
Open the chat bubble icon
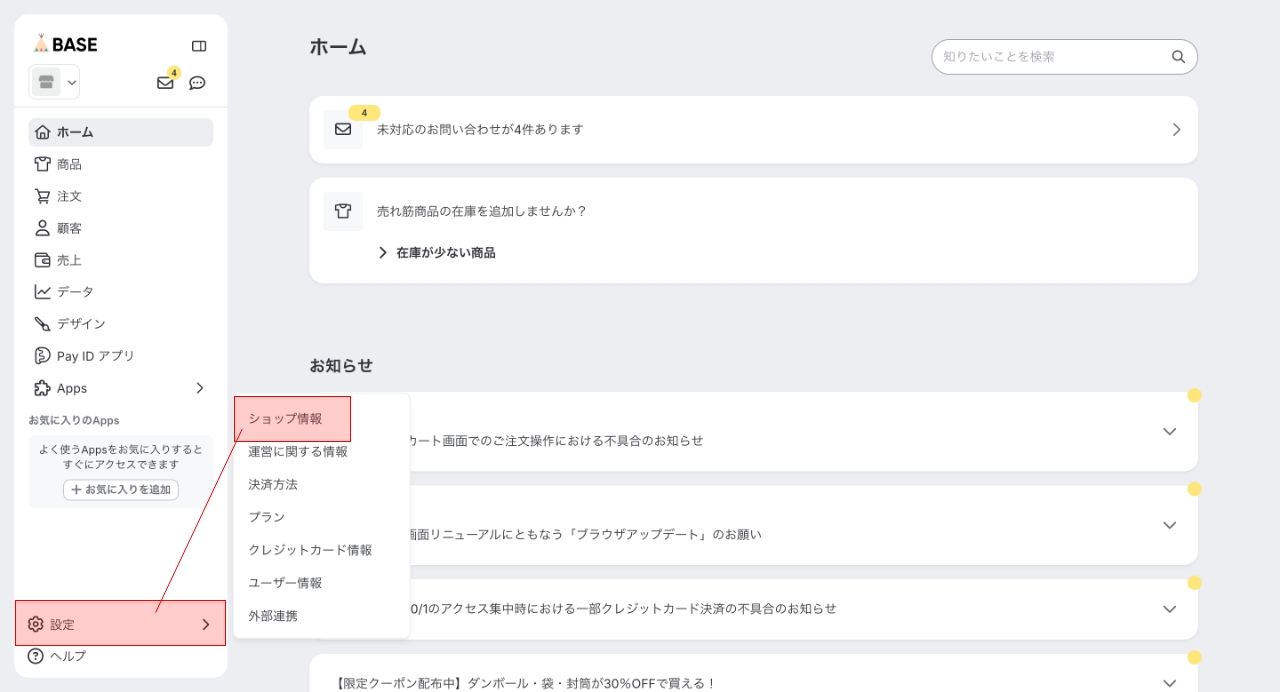pos(197,83)
